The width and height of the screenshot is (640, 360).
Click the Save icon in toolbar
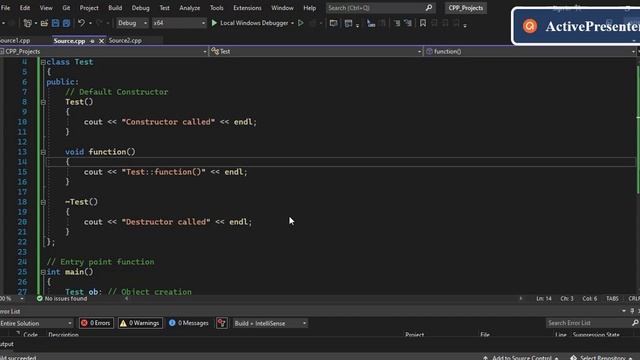pyautogui.click(x=56, y=23)
